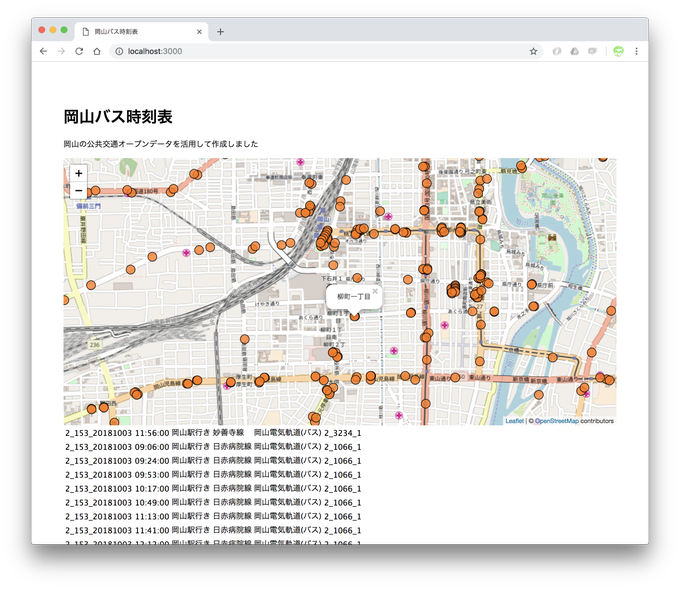Open the Leaflet attribution link
The width and height of the screenshot is (680, 589).
click(514, 421)
